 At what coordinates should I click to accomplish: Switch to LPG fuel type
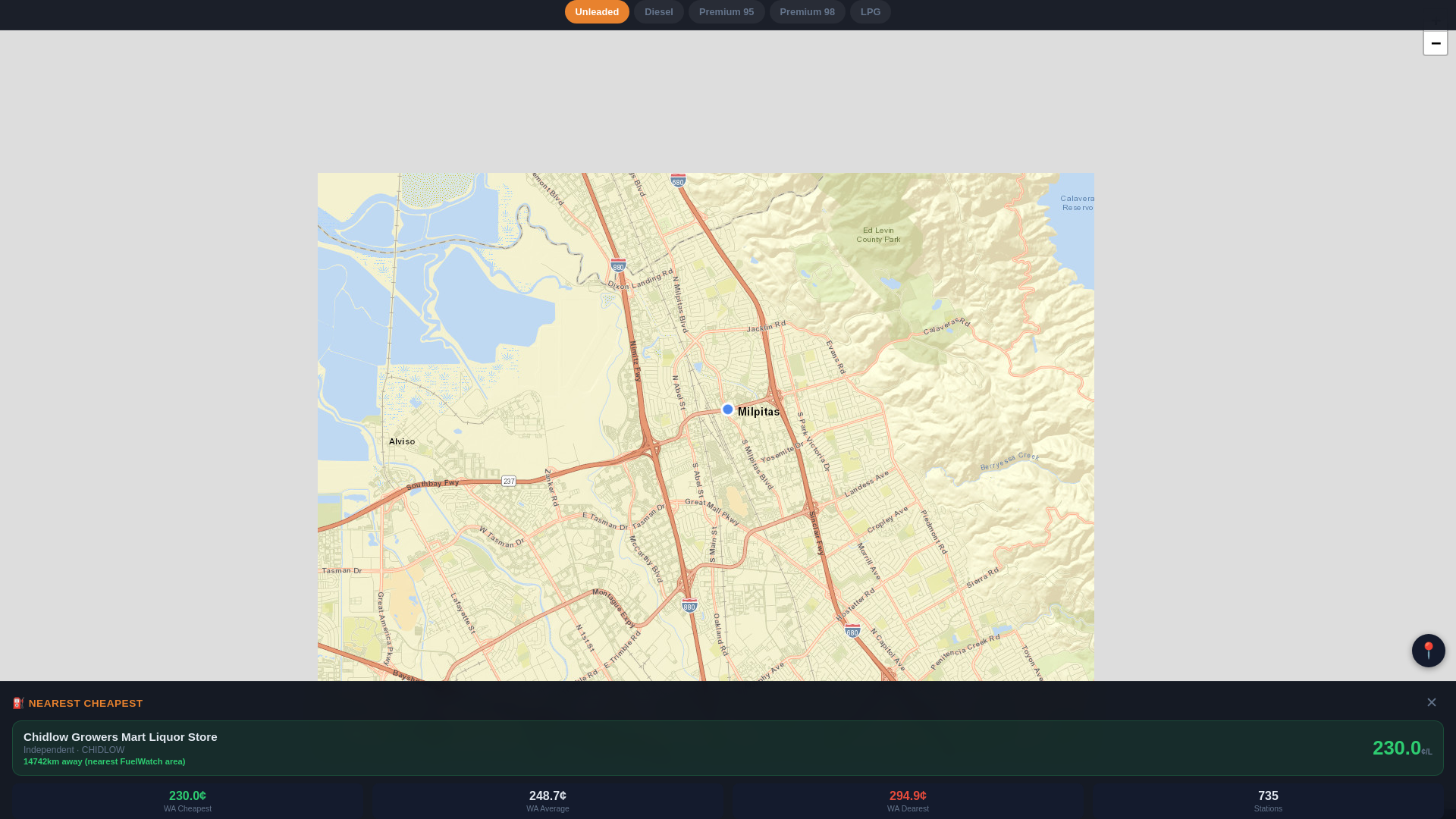pyautogui.click(x=871, y=12)
